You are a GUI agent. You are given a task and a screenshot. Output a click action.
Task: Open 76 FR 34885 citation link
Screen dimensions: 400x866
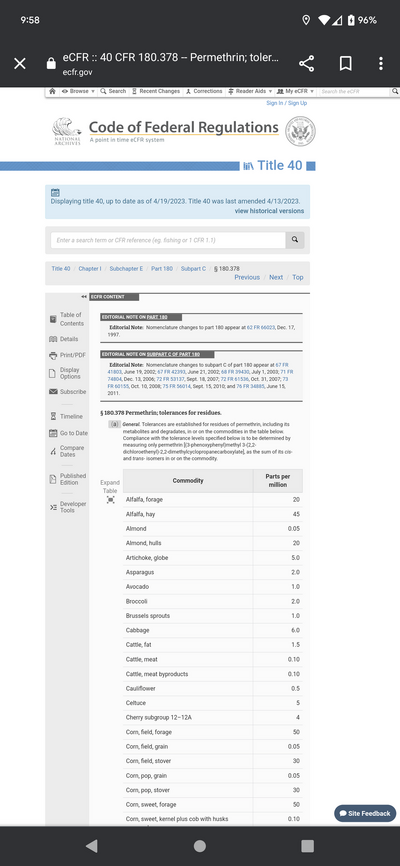tap(251, 387)
